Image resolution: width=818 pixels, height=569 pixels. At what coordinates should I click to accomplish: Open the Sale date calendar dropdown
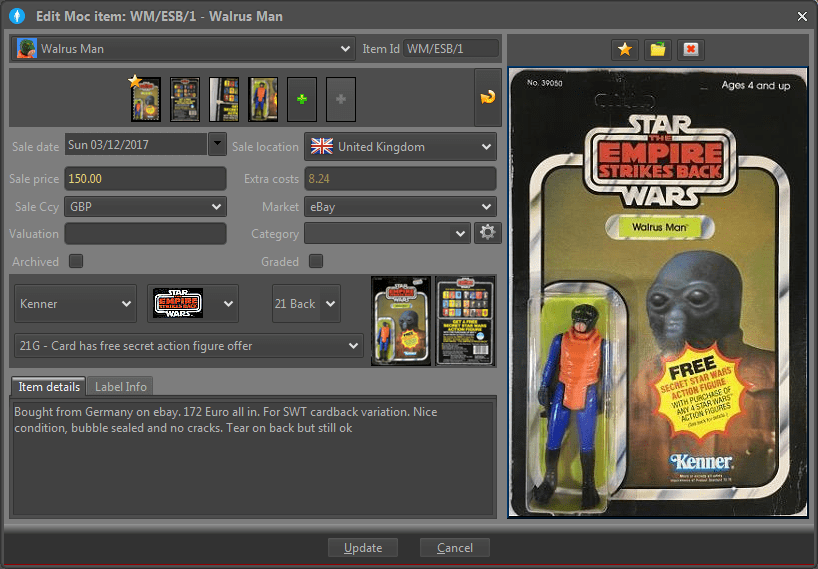pyautogui.click(x=217, y=145)
